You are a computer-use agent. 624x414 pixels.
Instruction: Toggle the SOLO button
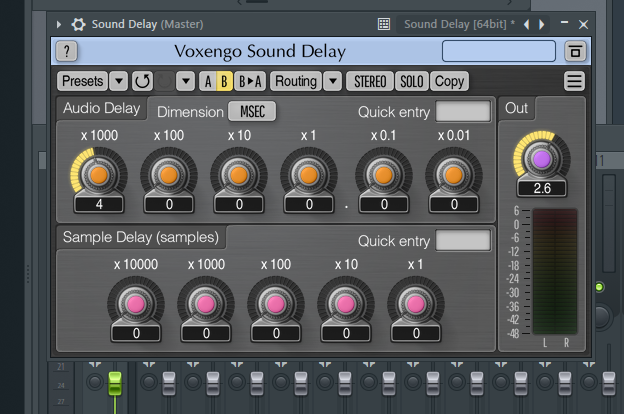point(411,81)
